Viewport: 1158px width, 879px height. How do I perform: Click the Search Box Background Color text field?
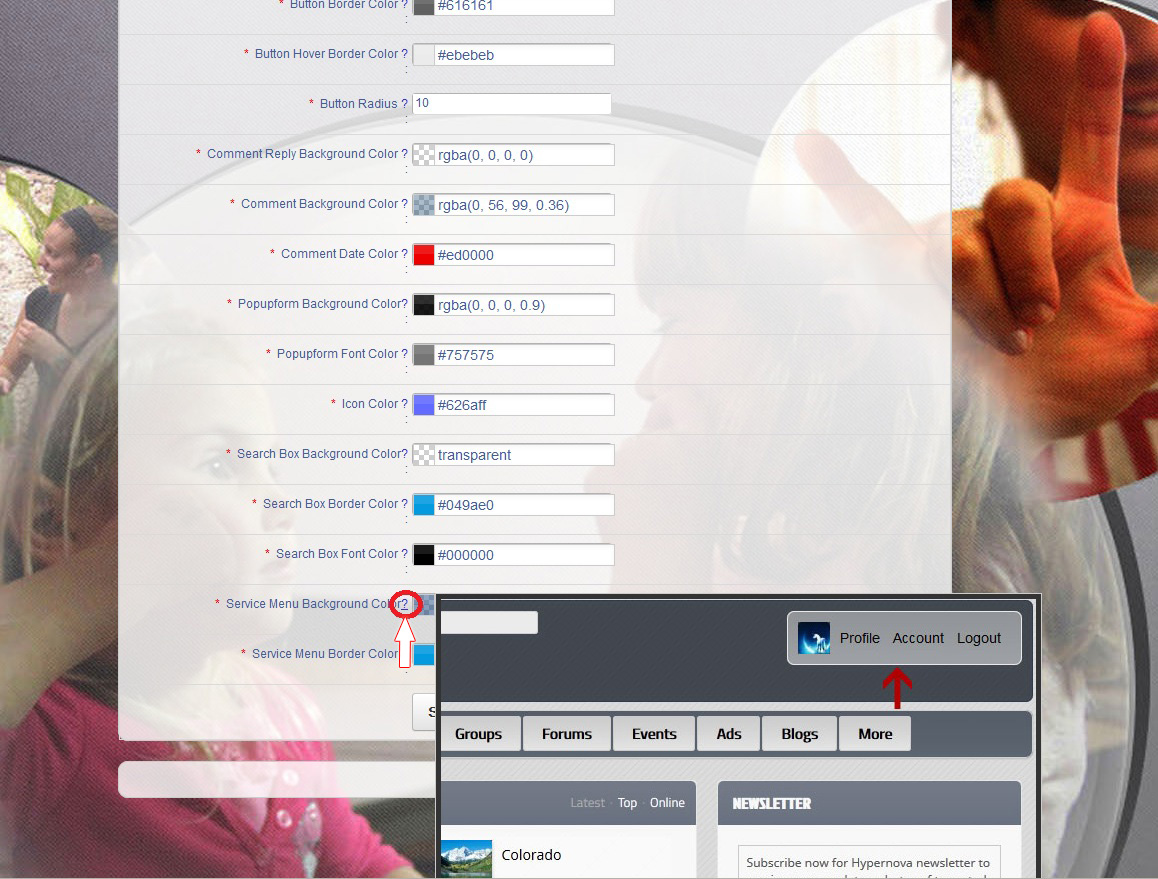(524, 455)
